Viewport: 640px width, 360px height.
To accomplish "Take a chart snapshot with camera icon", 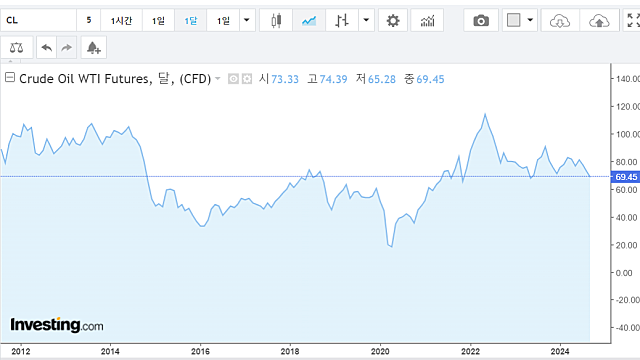I will [481, 20].
